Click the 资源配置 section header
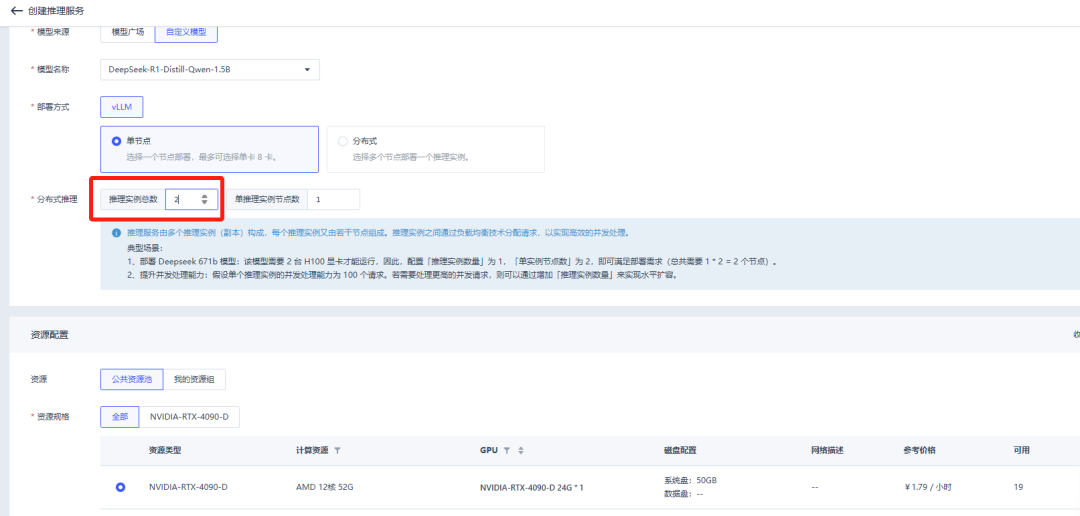Image resolution: width=1080 pixels, height=516 pixels. 49,335
